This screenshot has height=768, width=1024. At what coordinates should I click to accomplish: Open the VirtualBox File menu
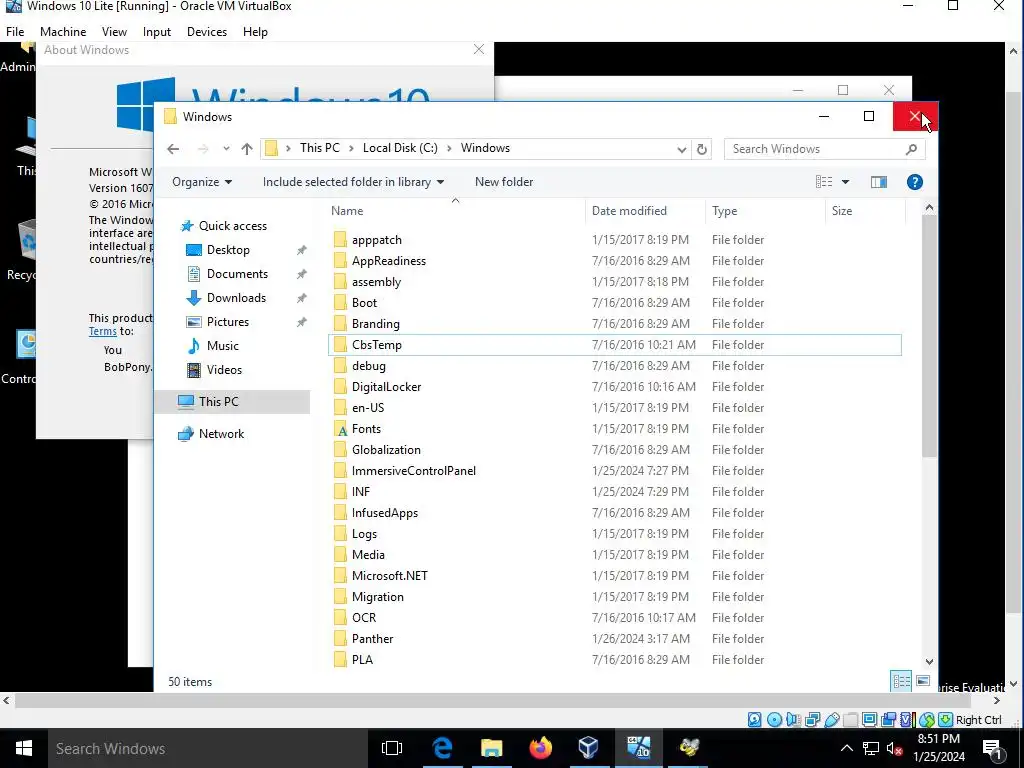point(15,32)
